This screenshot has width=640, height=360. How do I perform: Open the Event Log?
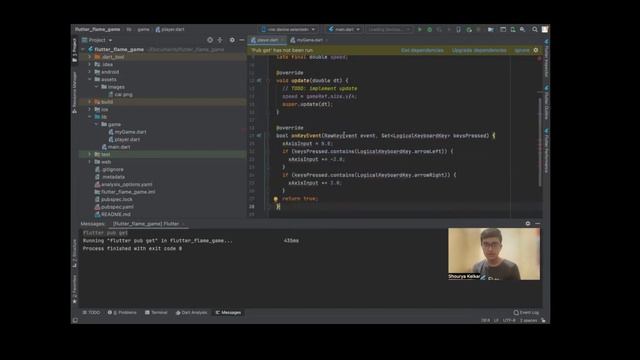pyautogui.click(x=526, y=313)
